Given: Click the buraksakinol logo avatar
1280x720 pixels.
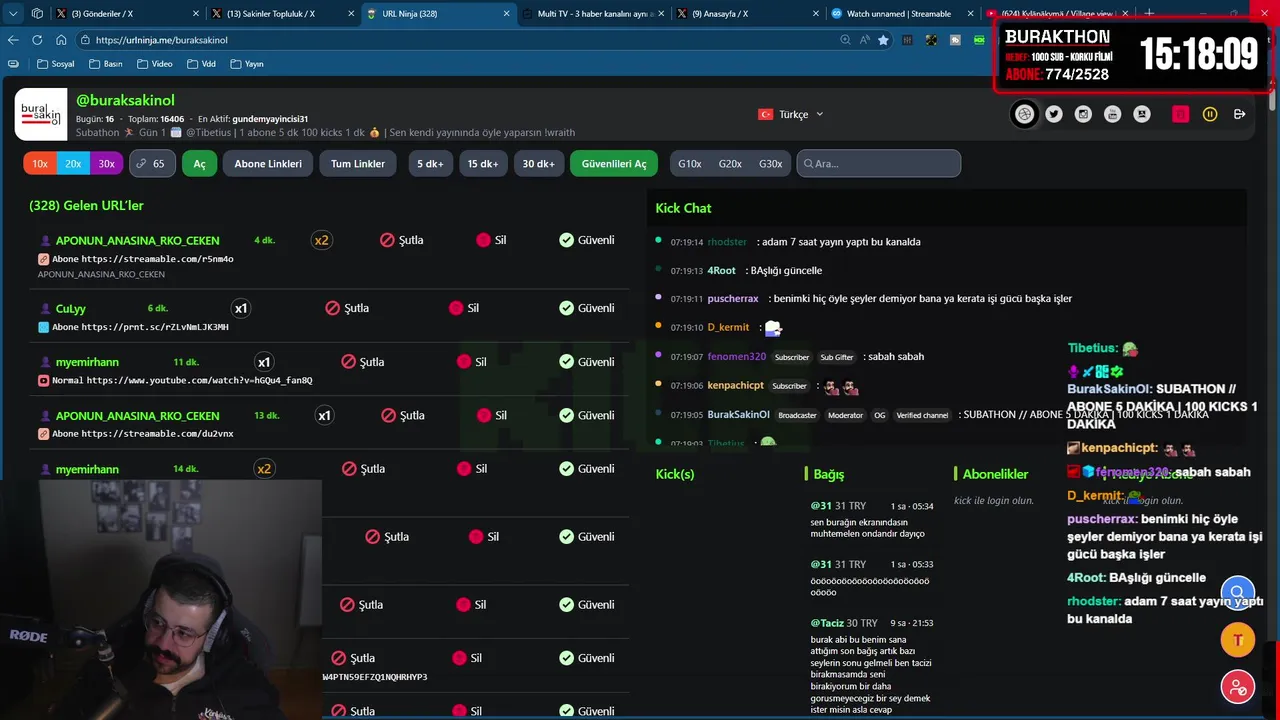Looking at the screenshot, I should point(41,114).
